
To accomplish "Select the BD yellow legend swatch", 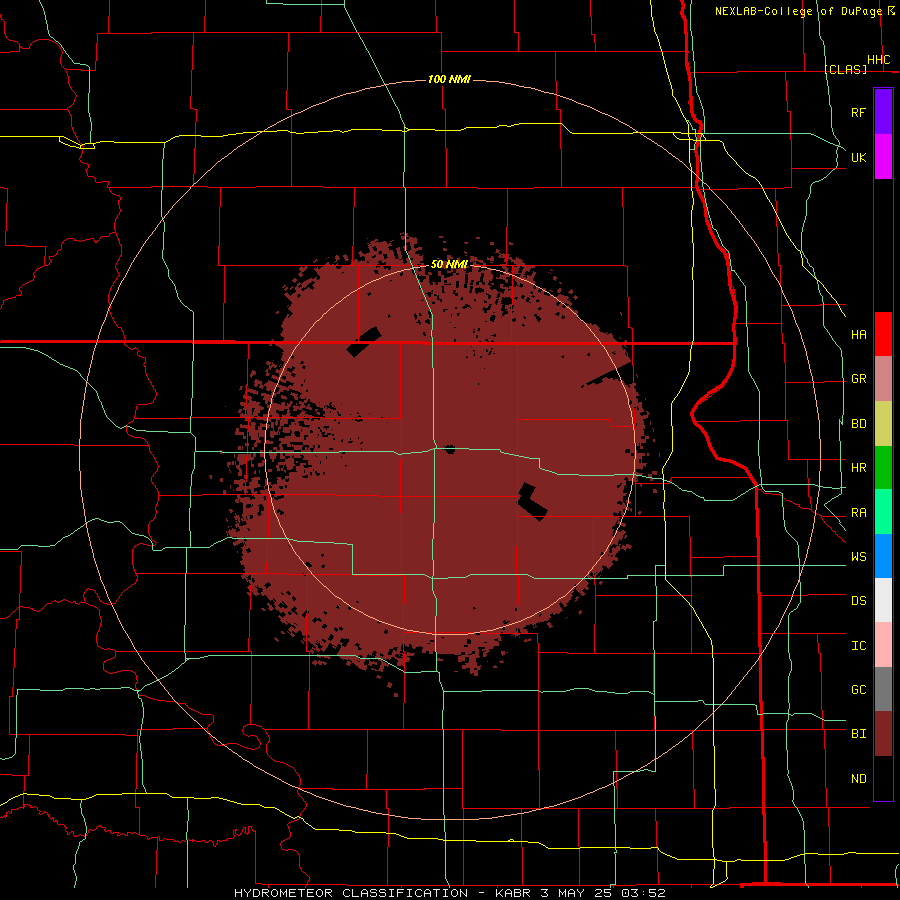I will (x=883, y=423).
